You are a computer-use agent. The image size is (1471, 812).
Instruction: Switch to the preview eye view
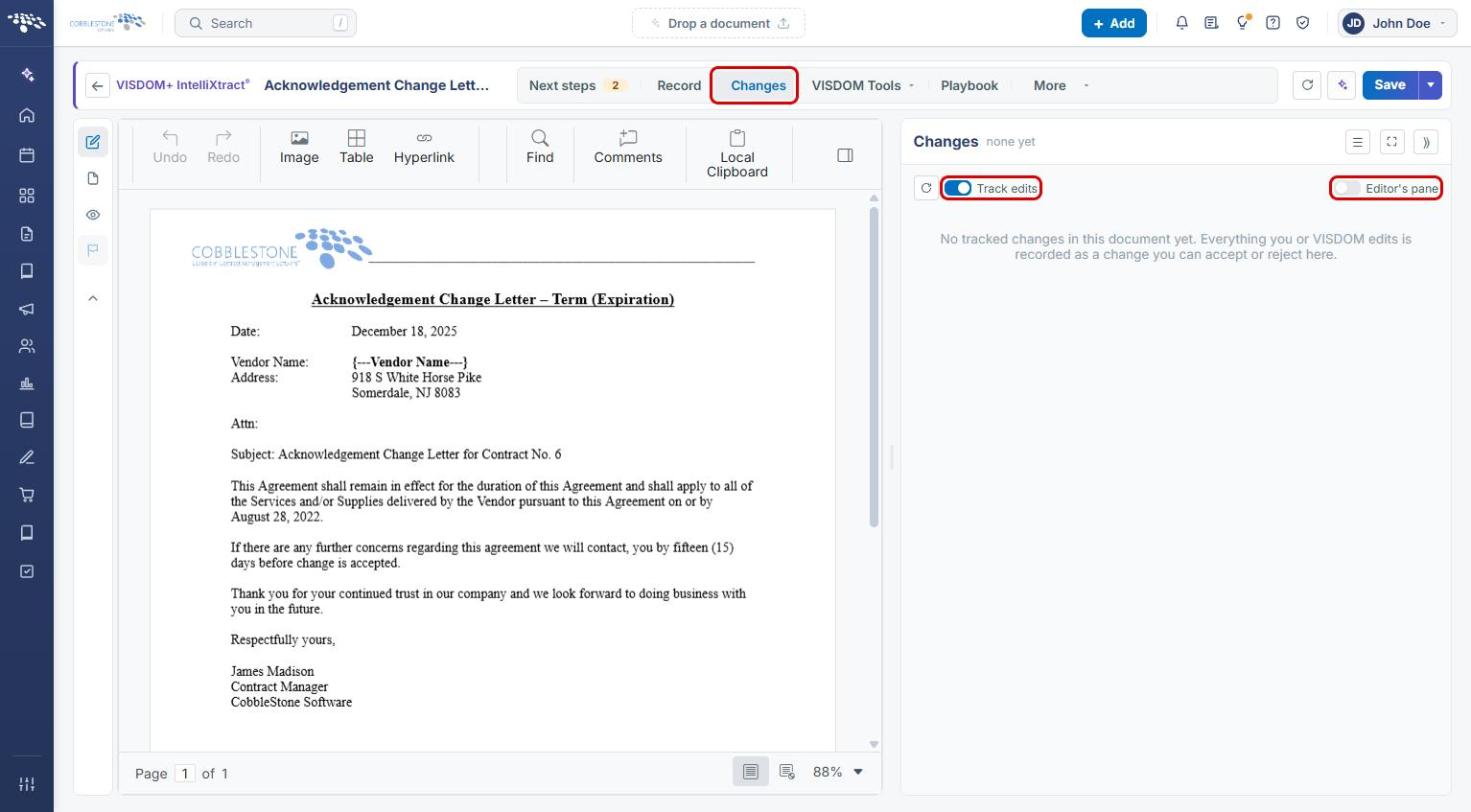tap(93, 215)
